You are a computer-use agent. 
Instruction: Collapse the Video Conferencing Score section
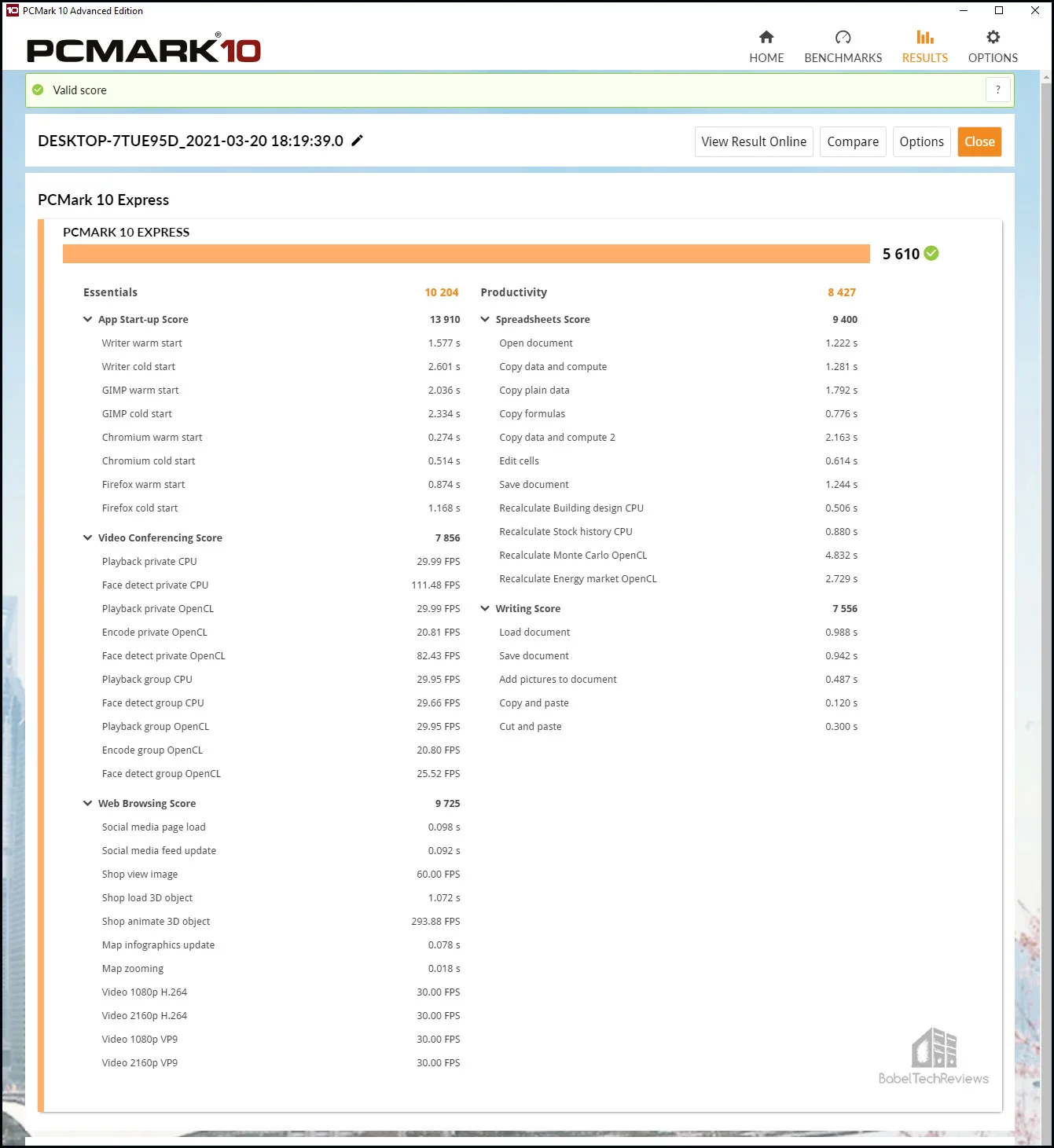coord(87,537)
